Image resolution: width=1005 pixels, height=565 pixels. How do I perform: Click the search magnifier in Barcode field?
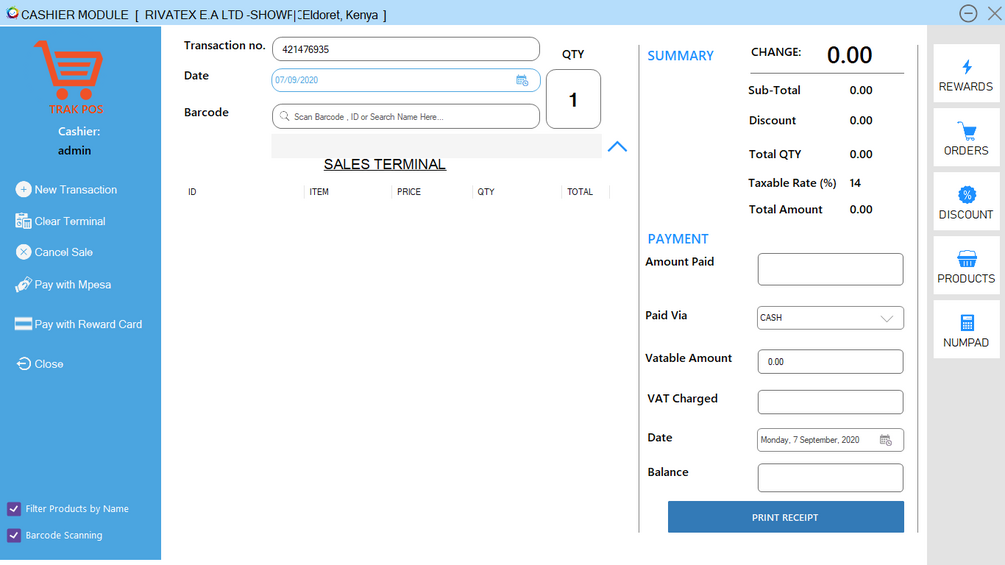coord(284,116)
